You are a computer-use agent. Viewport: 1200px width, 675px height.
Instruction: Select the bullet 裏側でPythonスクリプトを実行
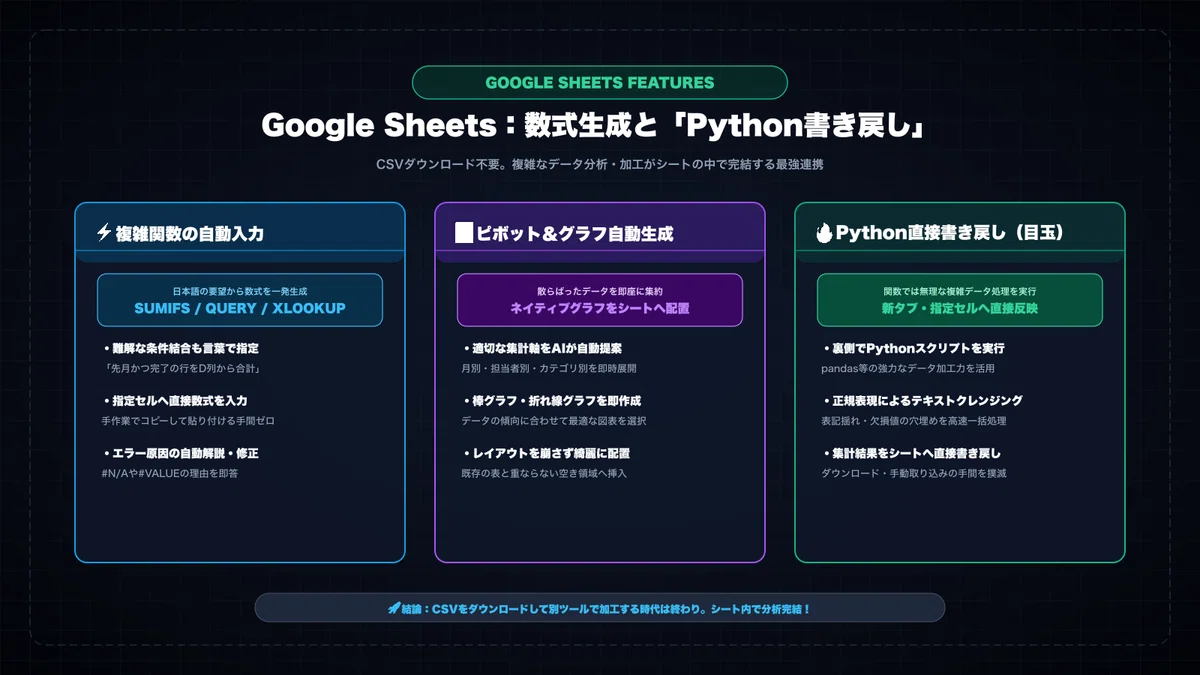pos(913,348)
